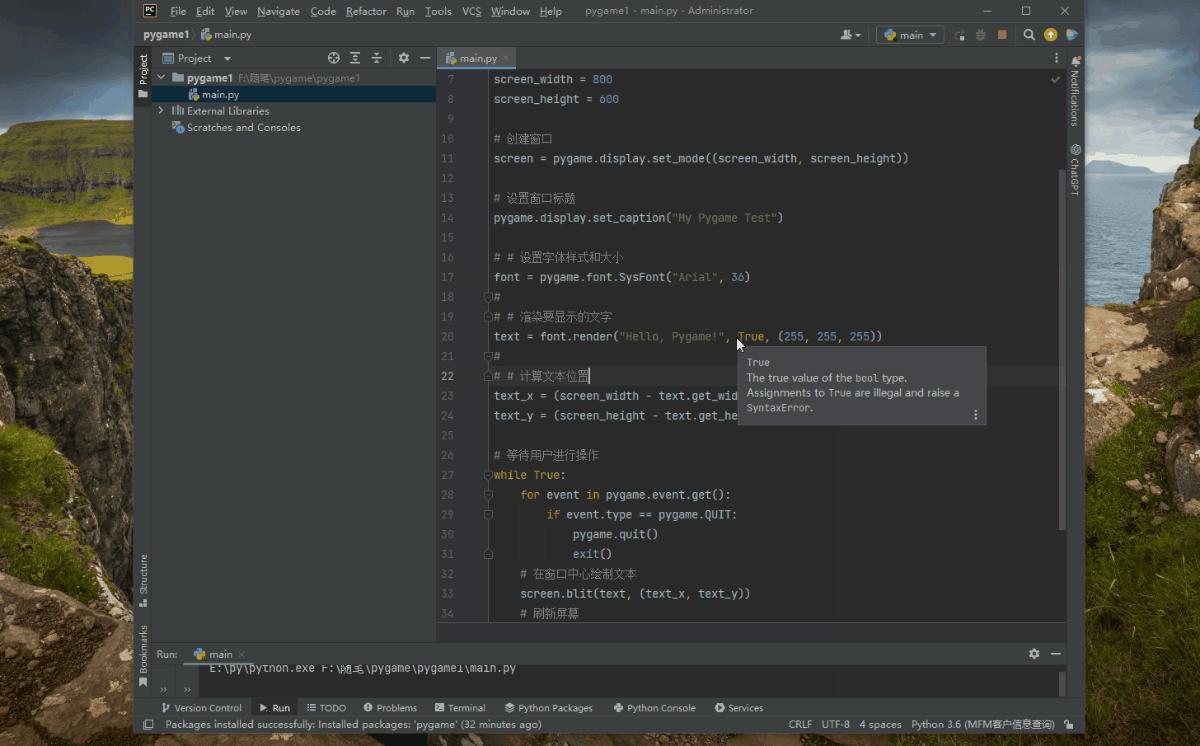Open the main run configuration dropdown
1200x746 pixels.
[x=910, y=35]
